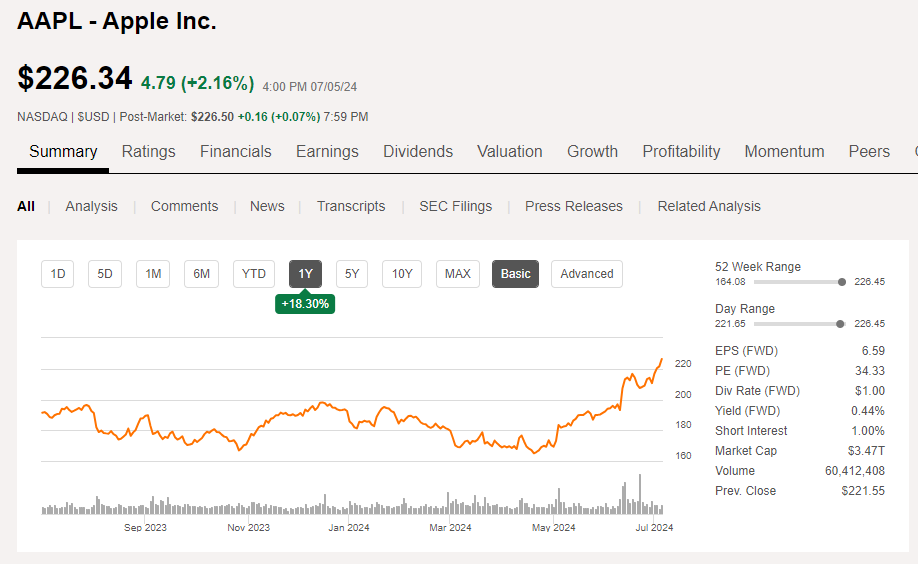Click the 160 price axis label
This screenshot has height=564, width=918.
683,456
